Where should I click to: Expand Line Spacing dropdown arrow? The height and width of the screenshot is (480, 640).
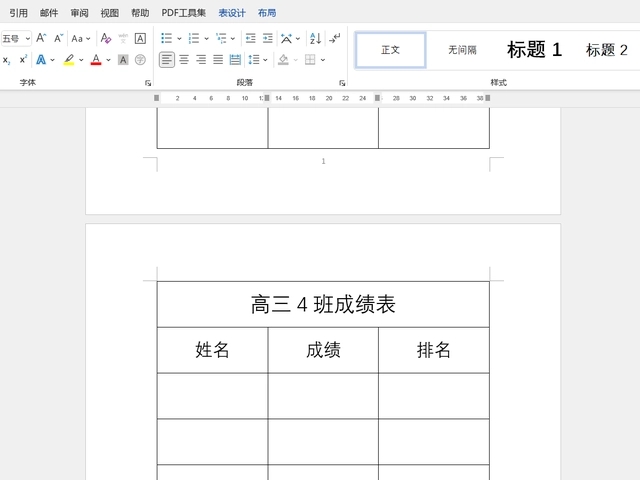pyautogui.click(x=265, y=60)
